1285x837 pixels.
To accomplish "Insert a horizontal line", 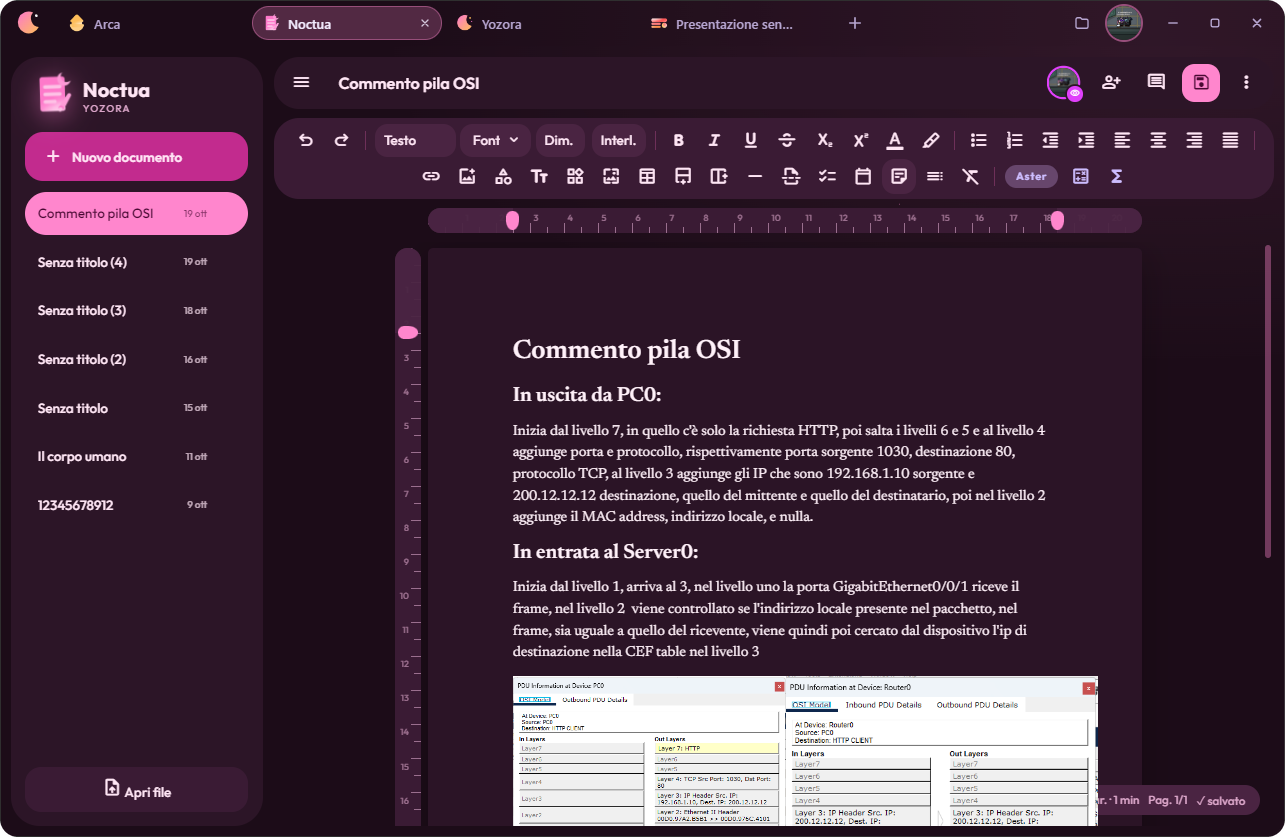I will [755, 177].
